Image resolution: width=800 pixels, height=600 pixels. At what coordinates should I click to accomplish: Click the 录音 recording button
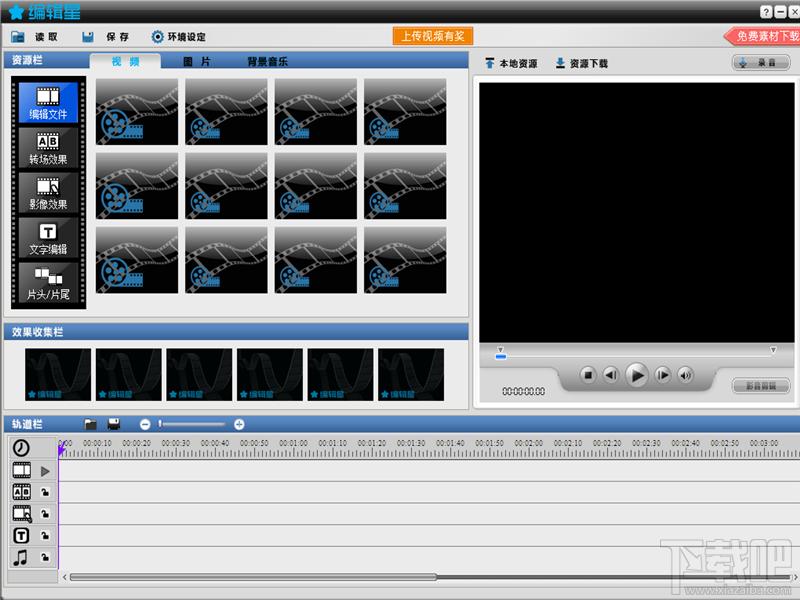pyautogui.click(x=761, y=63)
